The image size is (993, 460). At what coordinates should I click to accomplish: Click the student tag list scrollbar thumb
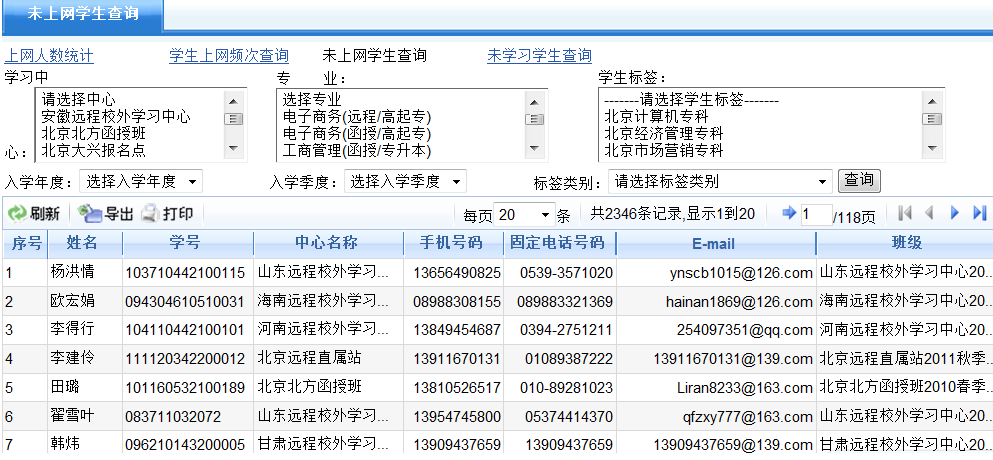point(932,119)
